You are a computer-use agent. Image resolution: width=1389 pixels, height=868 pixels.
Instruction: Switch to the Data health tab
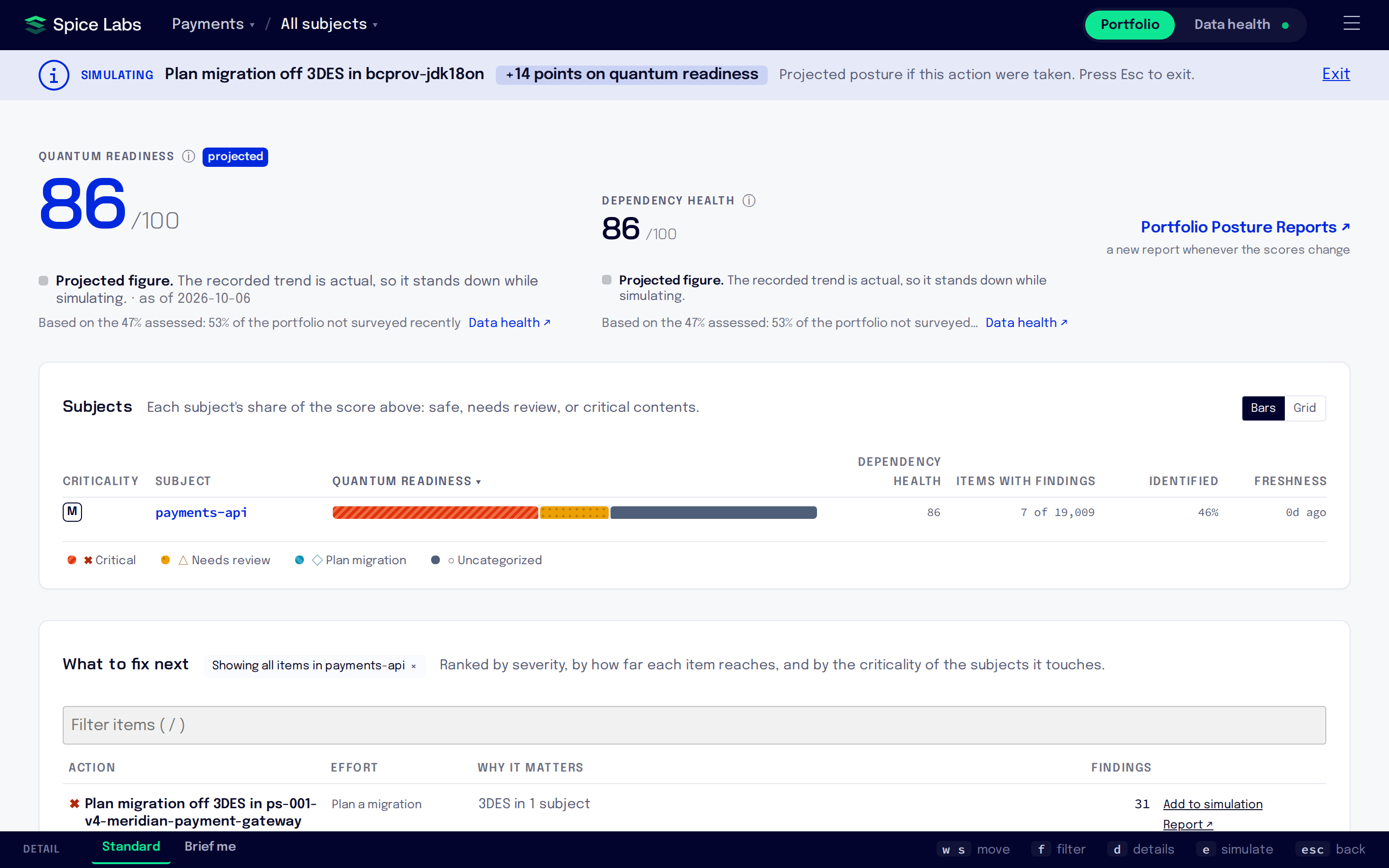1241,25
